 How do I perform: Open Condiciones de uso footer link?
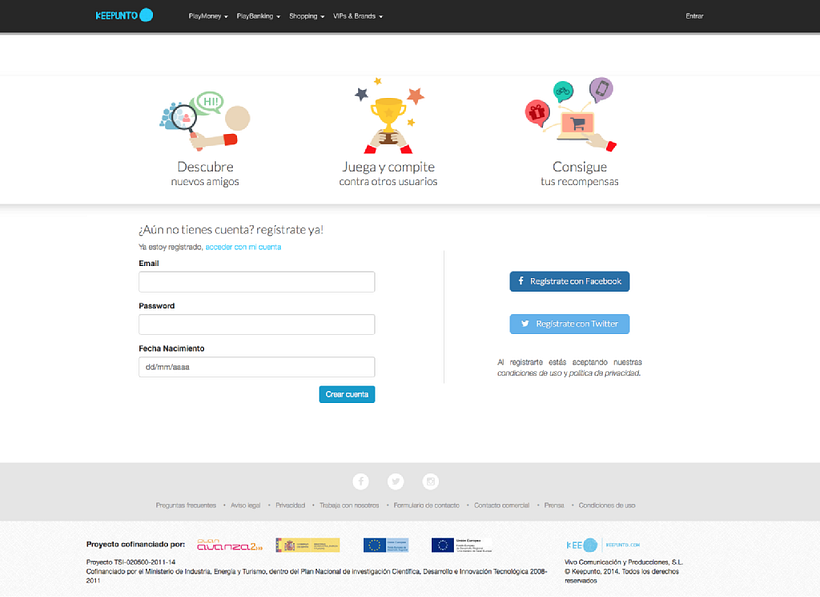[x=607, y=506]
